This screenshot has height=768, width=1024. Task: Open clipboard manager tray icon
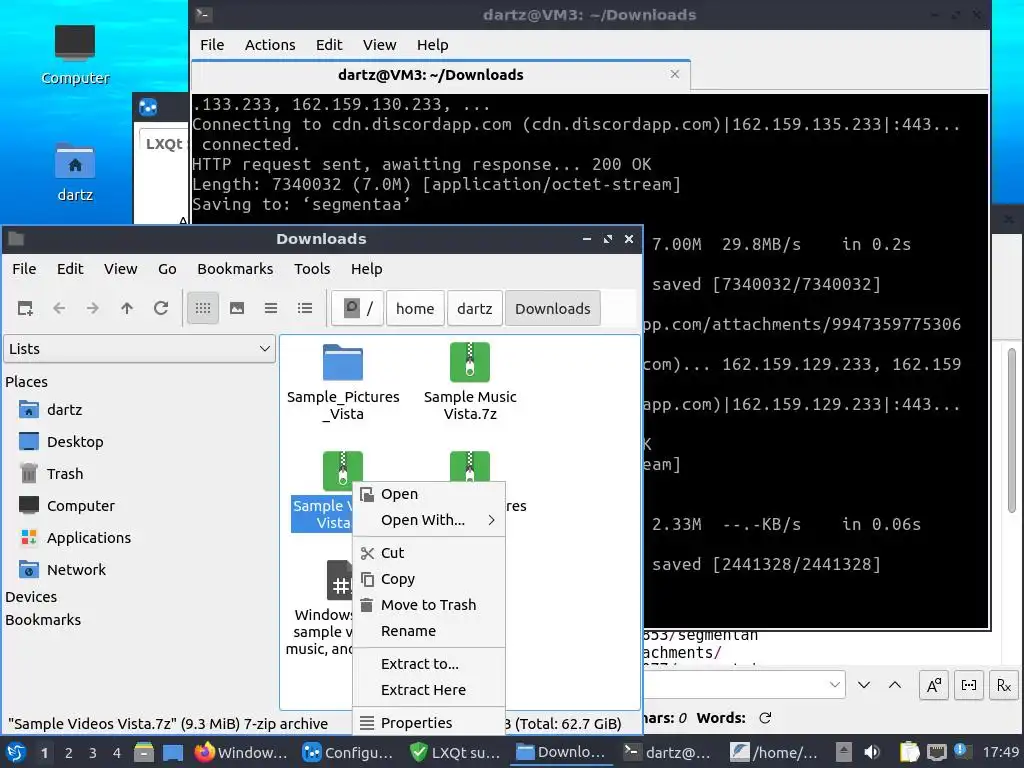(909, 753)
